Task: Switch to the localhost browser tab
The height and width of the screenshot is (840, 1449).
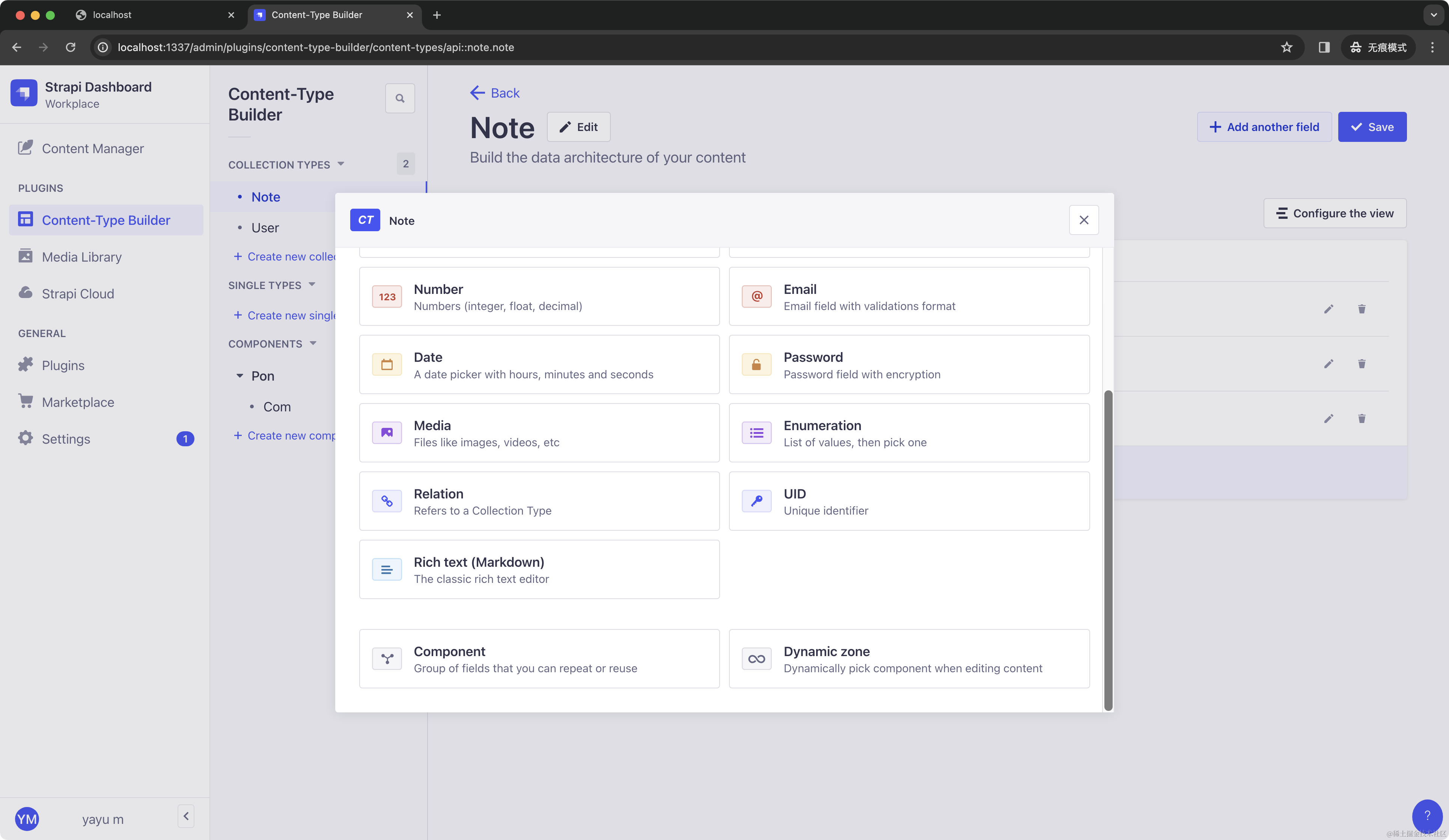Action: [112, 15]
